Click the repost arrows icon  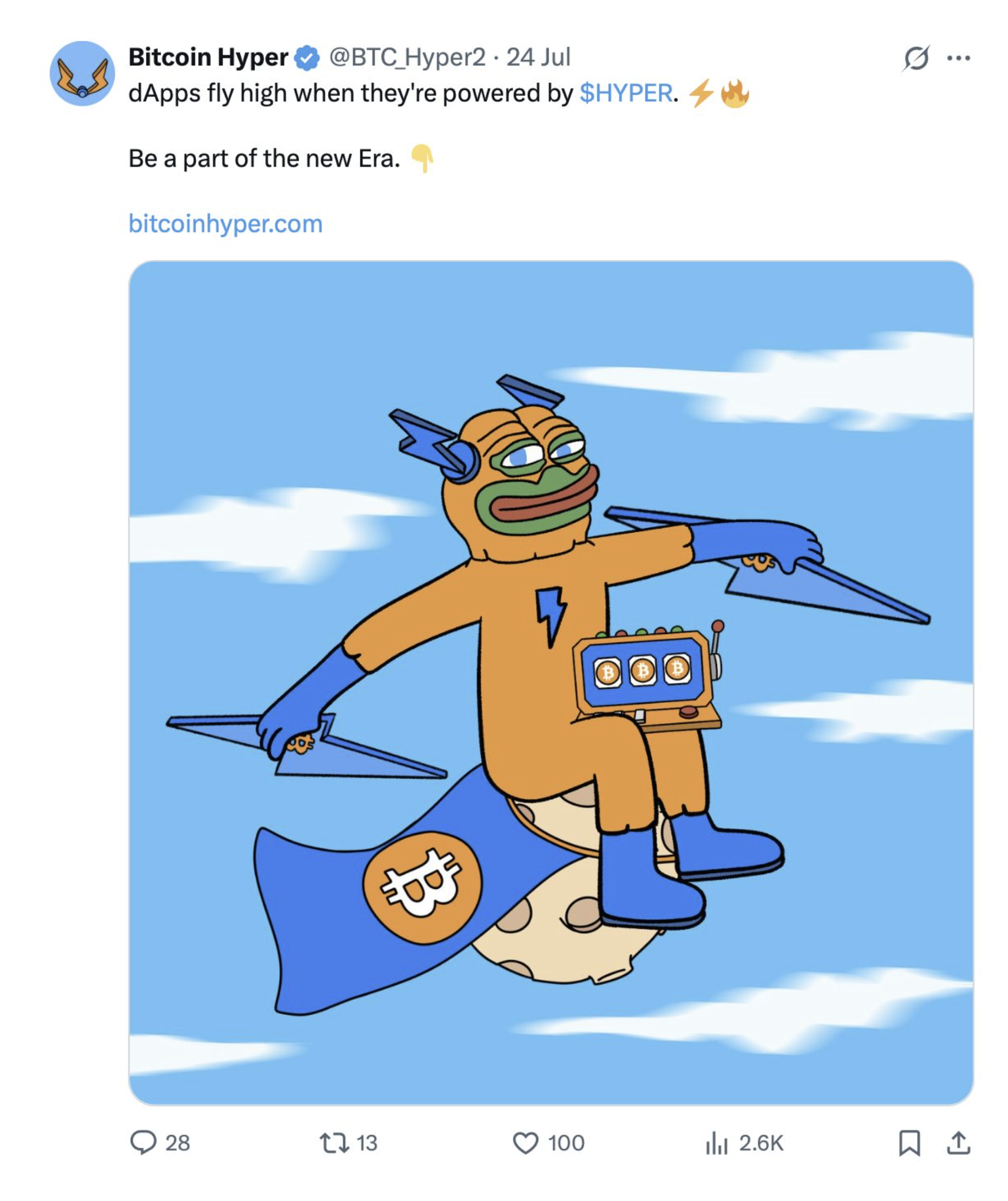(334, 1143)
